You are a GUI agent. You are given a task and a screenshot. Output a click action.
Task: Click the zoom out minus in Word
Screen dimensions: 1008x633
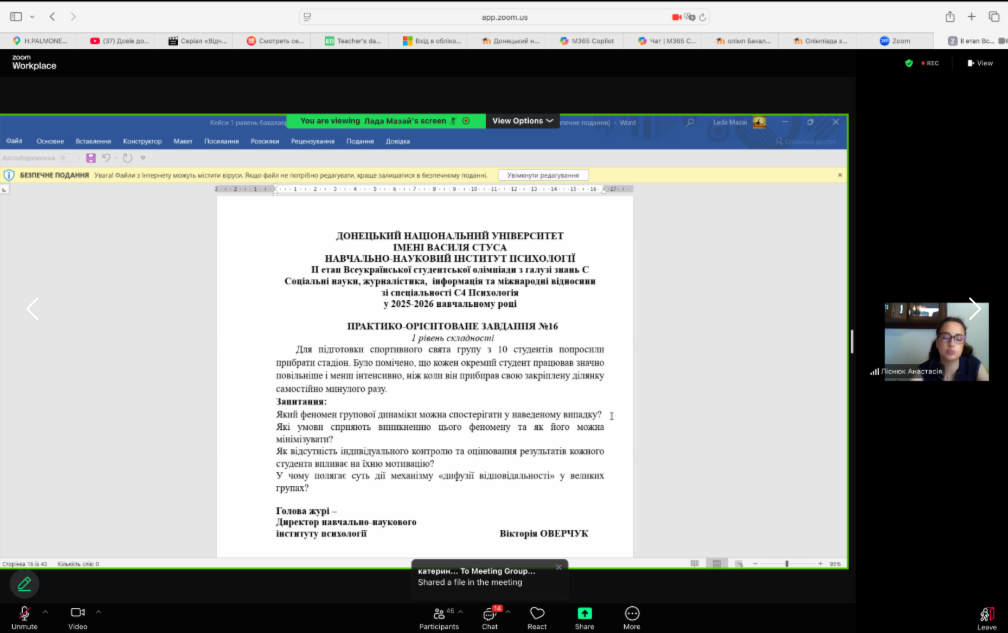[x=755, y=564]
